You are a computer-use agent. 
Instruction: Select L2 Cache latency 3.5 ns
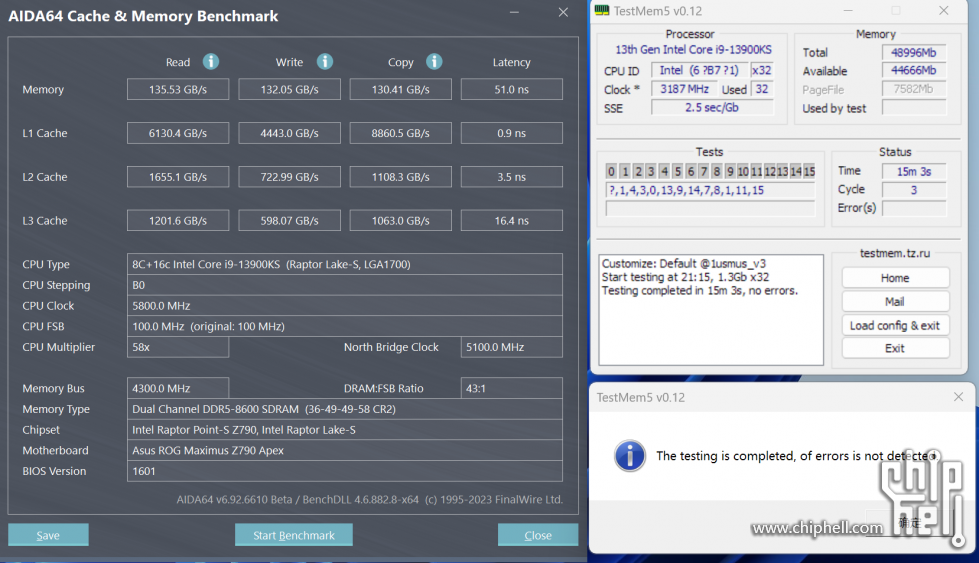coord(511,177)
